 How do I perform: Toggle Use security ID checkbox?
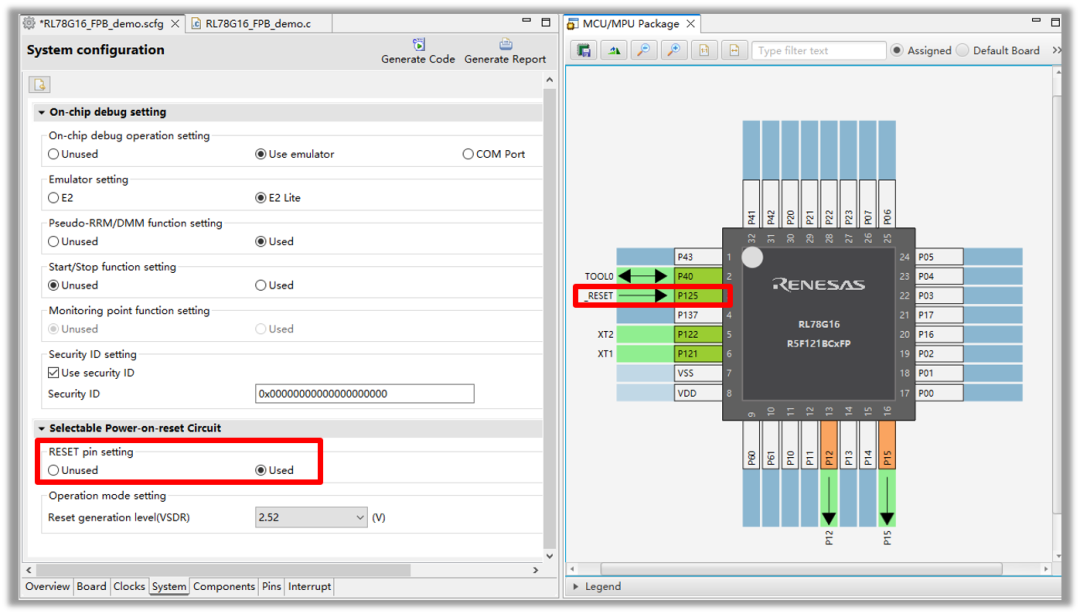[x=54, y=373]
